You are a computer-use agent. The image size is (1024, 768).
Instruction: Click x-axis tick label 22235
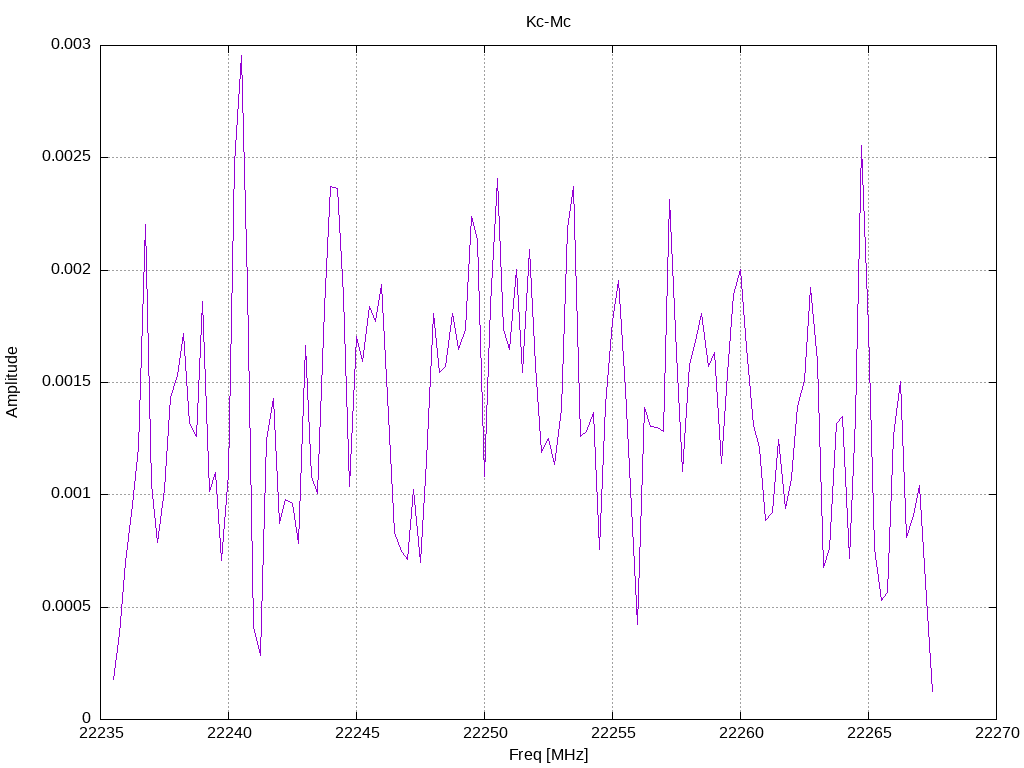(101, 733)
